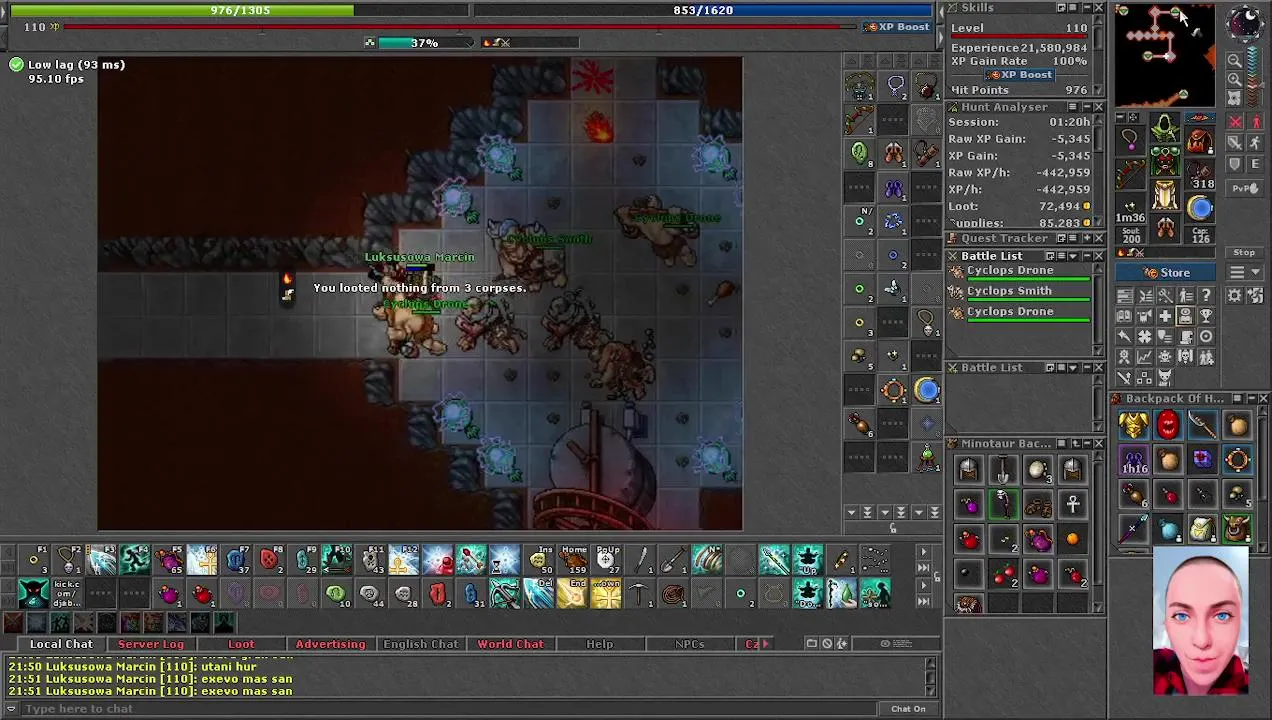Screen dimensions: 1272x720
Task: Open the book Cyclopedia icon
Action: click(1125, 317)
